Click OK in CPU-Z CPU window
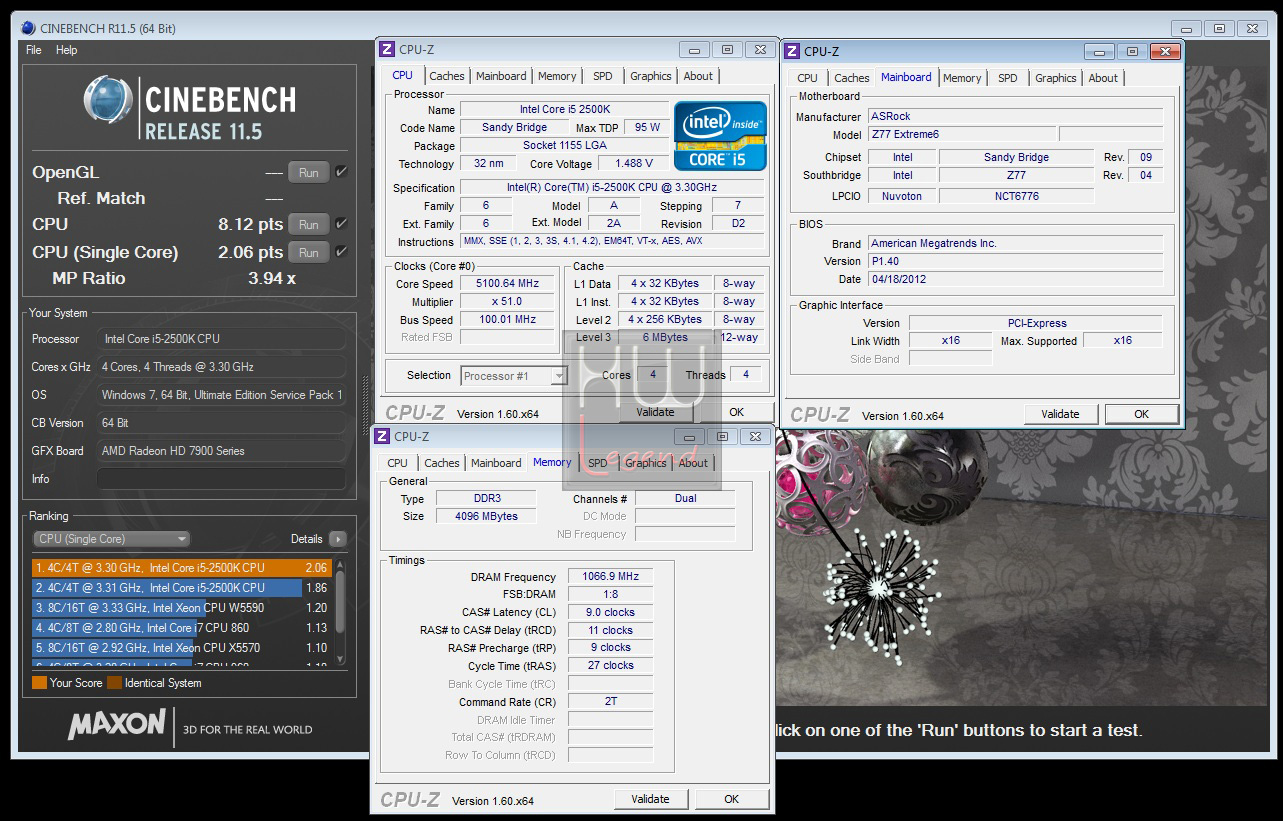This screenshot has width=1283, height=821. (736, 412)
